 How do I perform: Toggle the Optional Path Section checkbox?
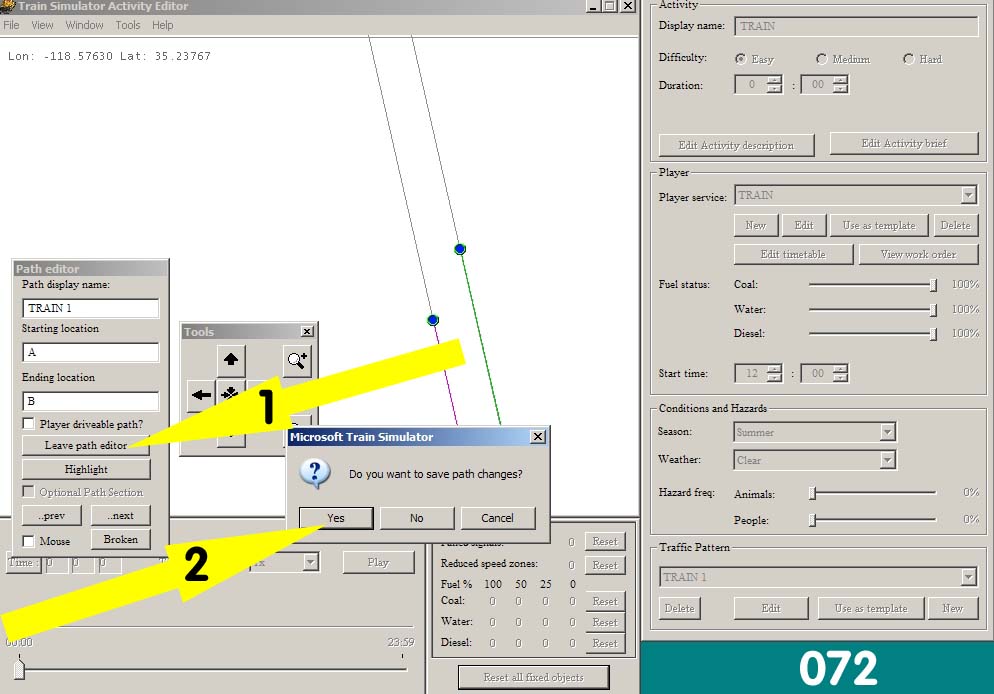coord(29,492)
